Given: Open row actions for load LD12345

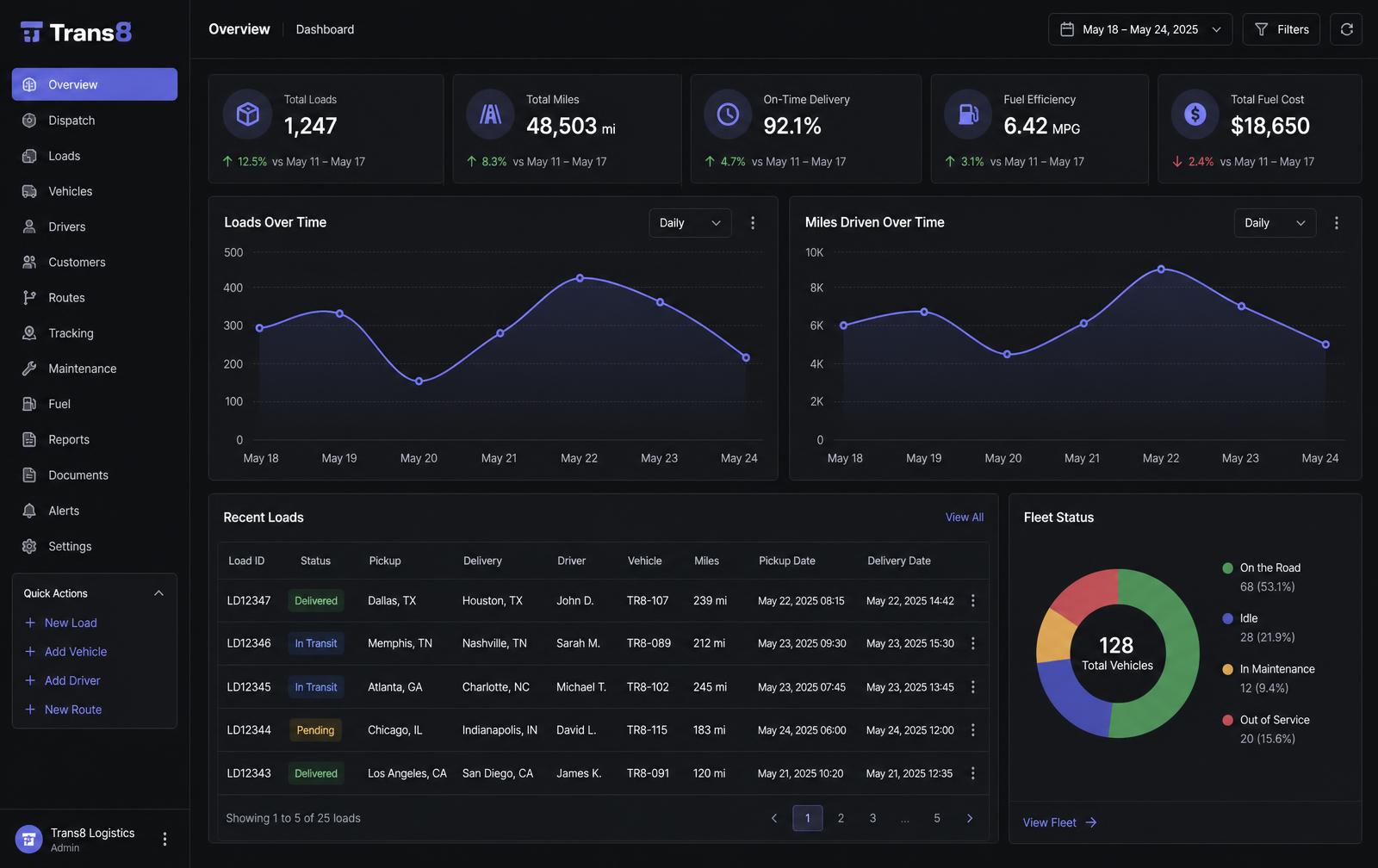Looking at the screenshot, I should (973, 687).
